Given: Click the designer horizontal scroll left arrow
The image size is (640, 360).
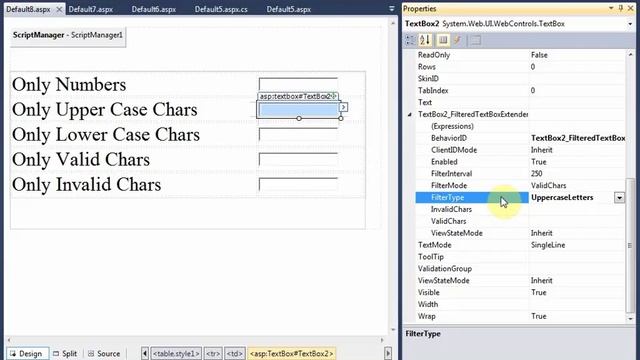Looking at the screenshot, I should click(9, 340).
